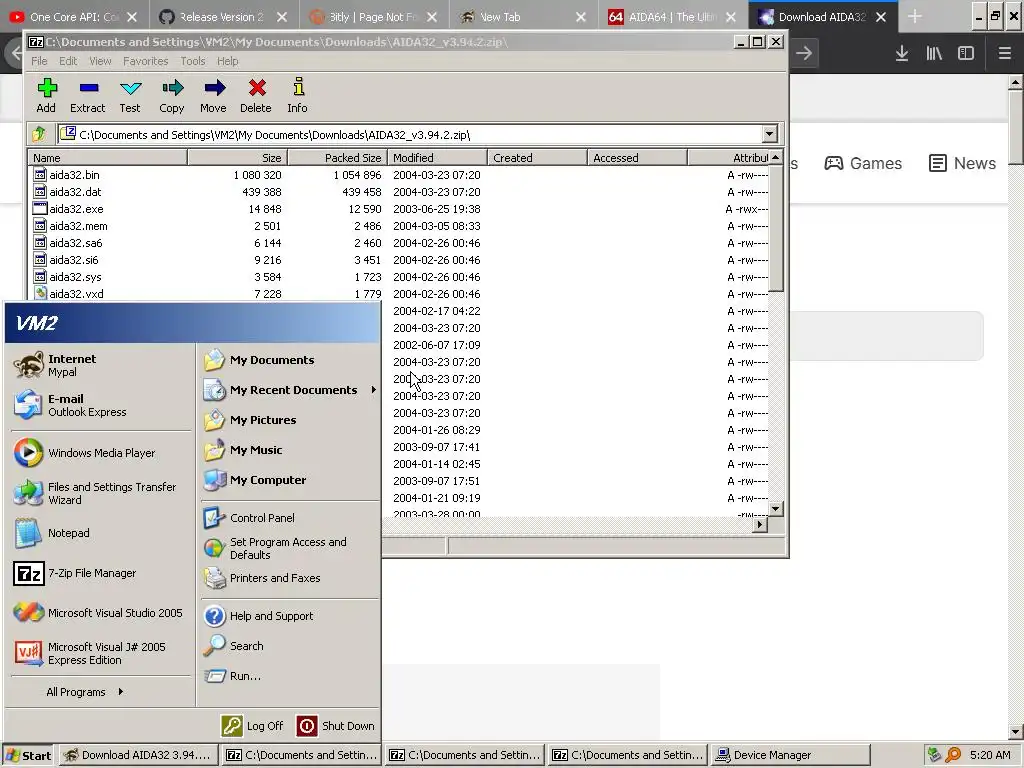
Task: Click the Move toolbar icon
Action: pyautogui.click(x=214, y=95)
